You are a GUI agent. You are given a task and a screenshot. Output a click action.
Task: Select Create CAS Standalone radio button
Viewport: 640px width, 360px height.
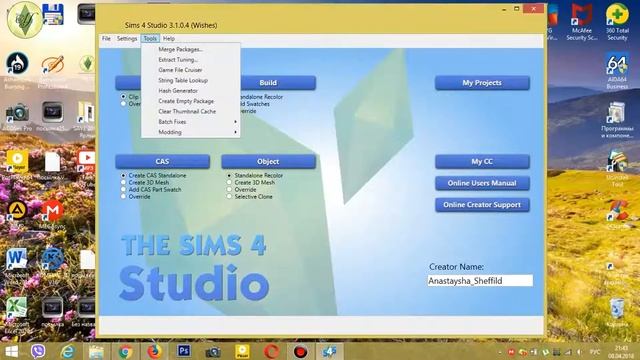coord(123,176)
